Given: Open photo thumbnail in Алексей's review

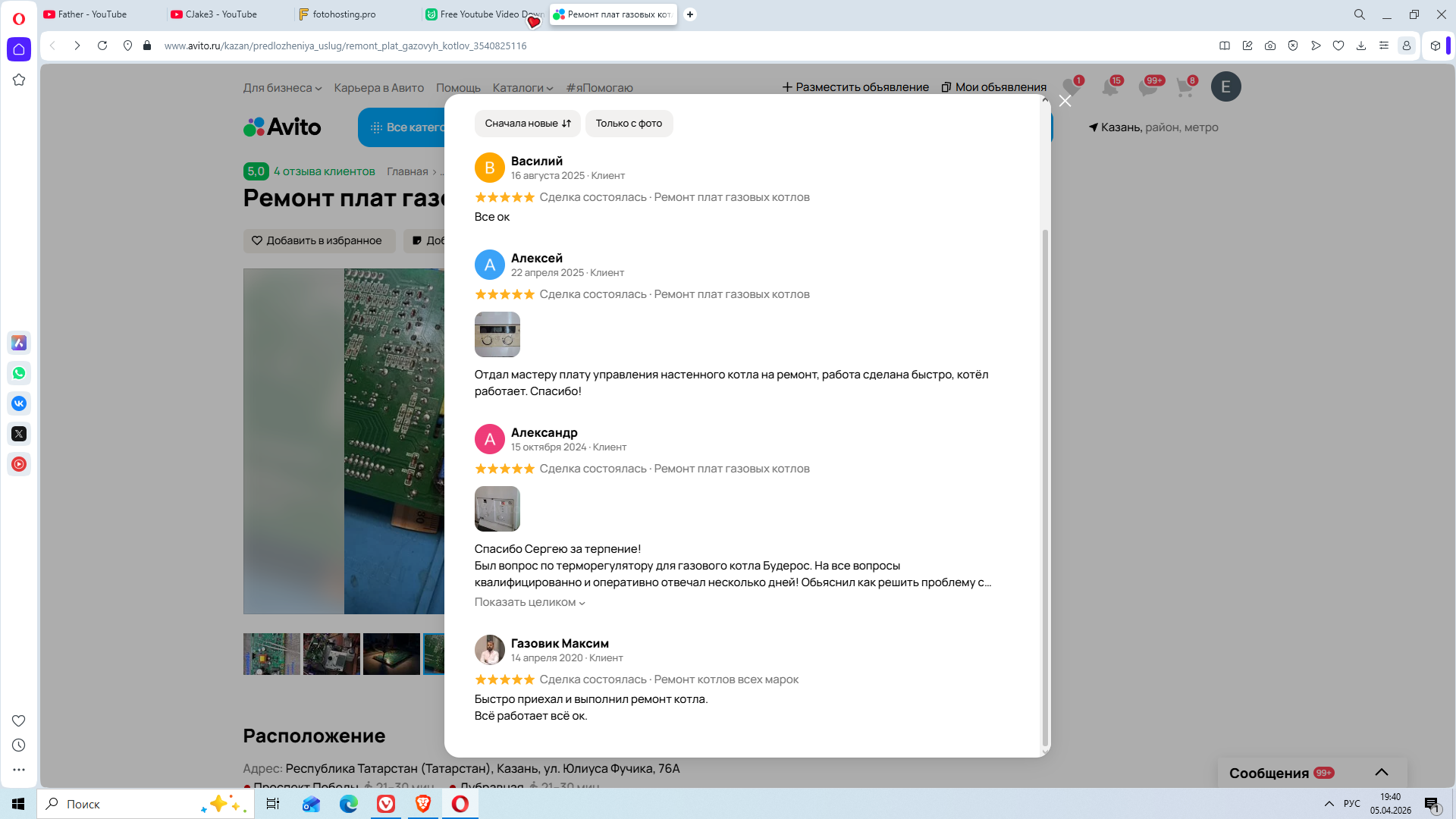Looking at the screenshot, I should coord(497,334).
